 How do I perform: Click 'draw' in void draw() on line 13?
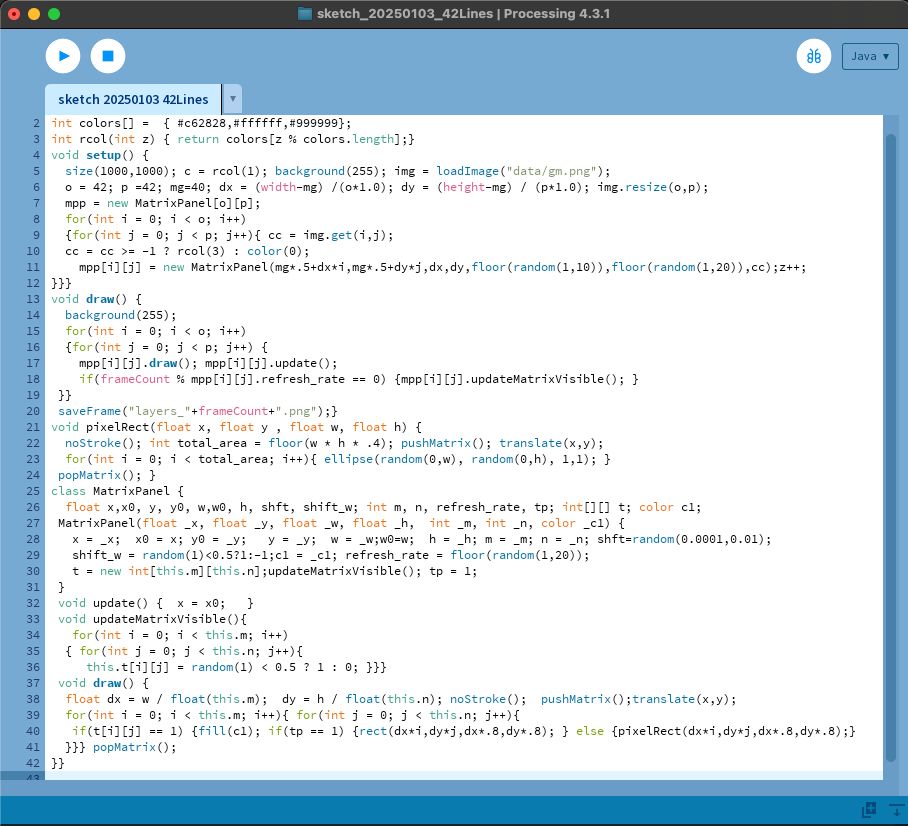[100, 299]
